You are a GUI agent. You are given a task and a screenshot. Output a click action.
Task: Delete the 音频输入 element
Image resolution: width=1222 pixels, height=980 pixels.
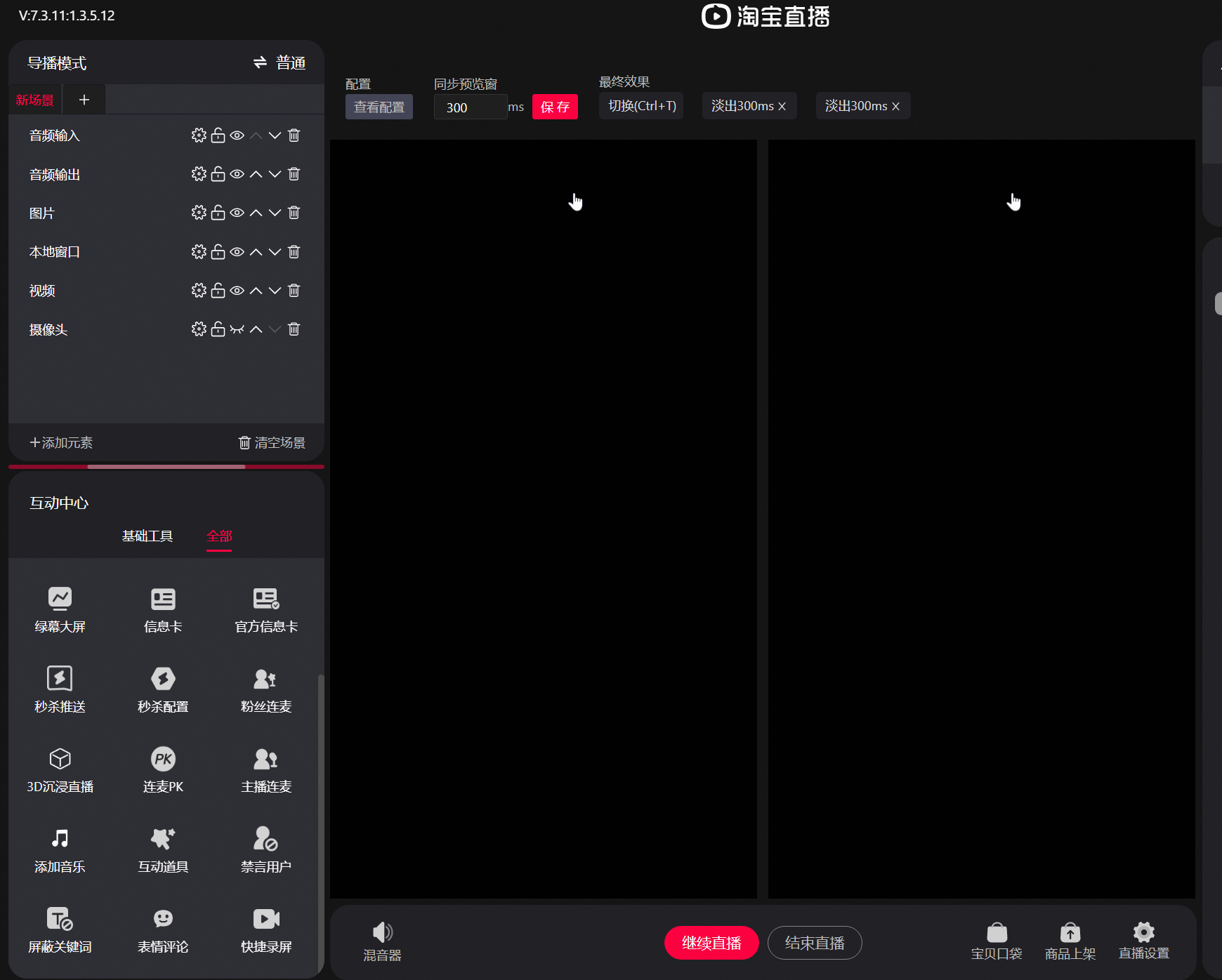[x=294, y=135]
